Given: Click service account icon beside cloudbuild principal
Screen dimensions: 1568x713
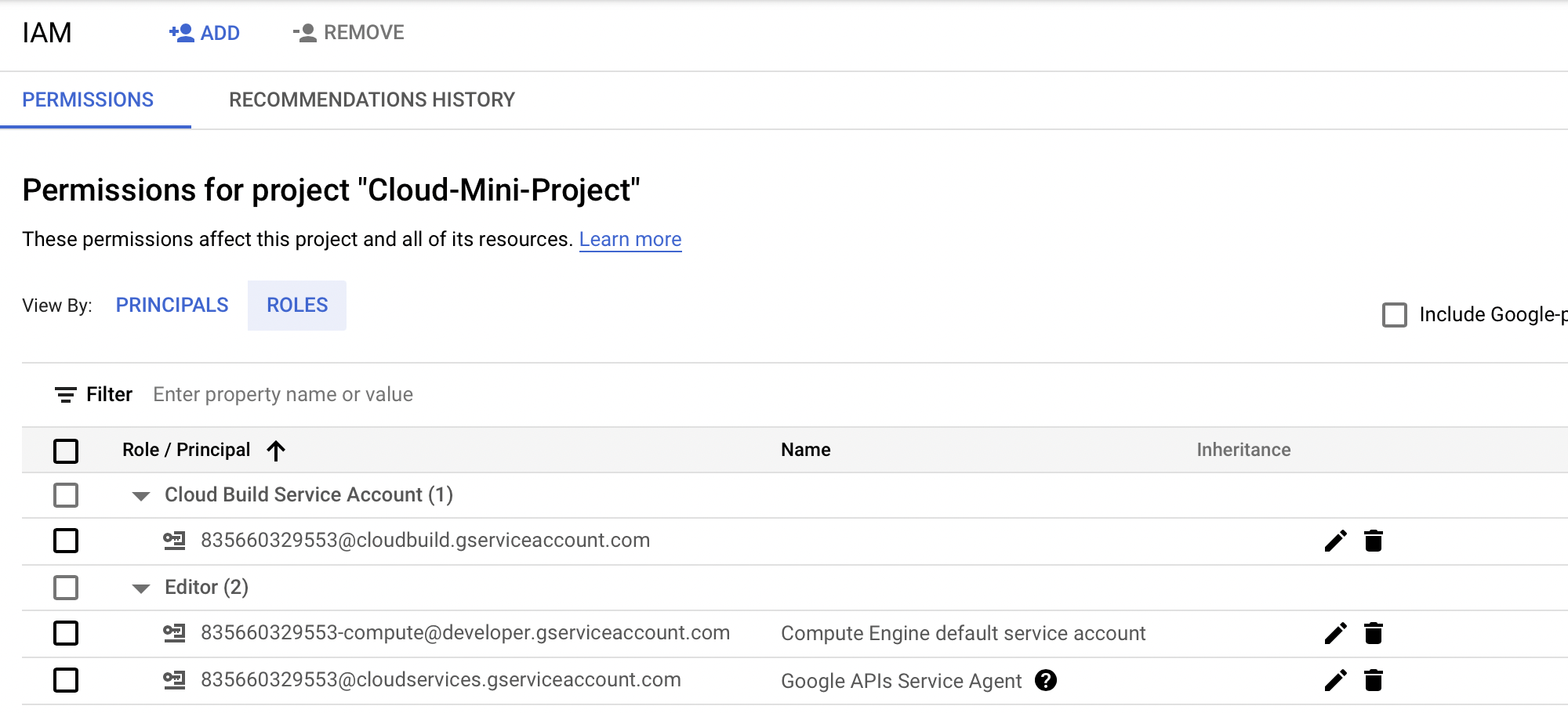Looking at the screenshot, I should pyautogui.click(x=174, y=541).
